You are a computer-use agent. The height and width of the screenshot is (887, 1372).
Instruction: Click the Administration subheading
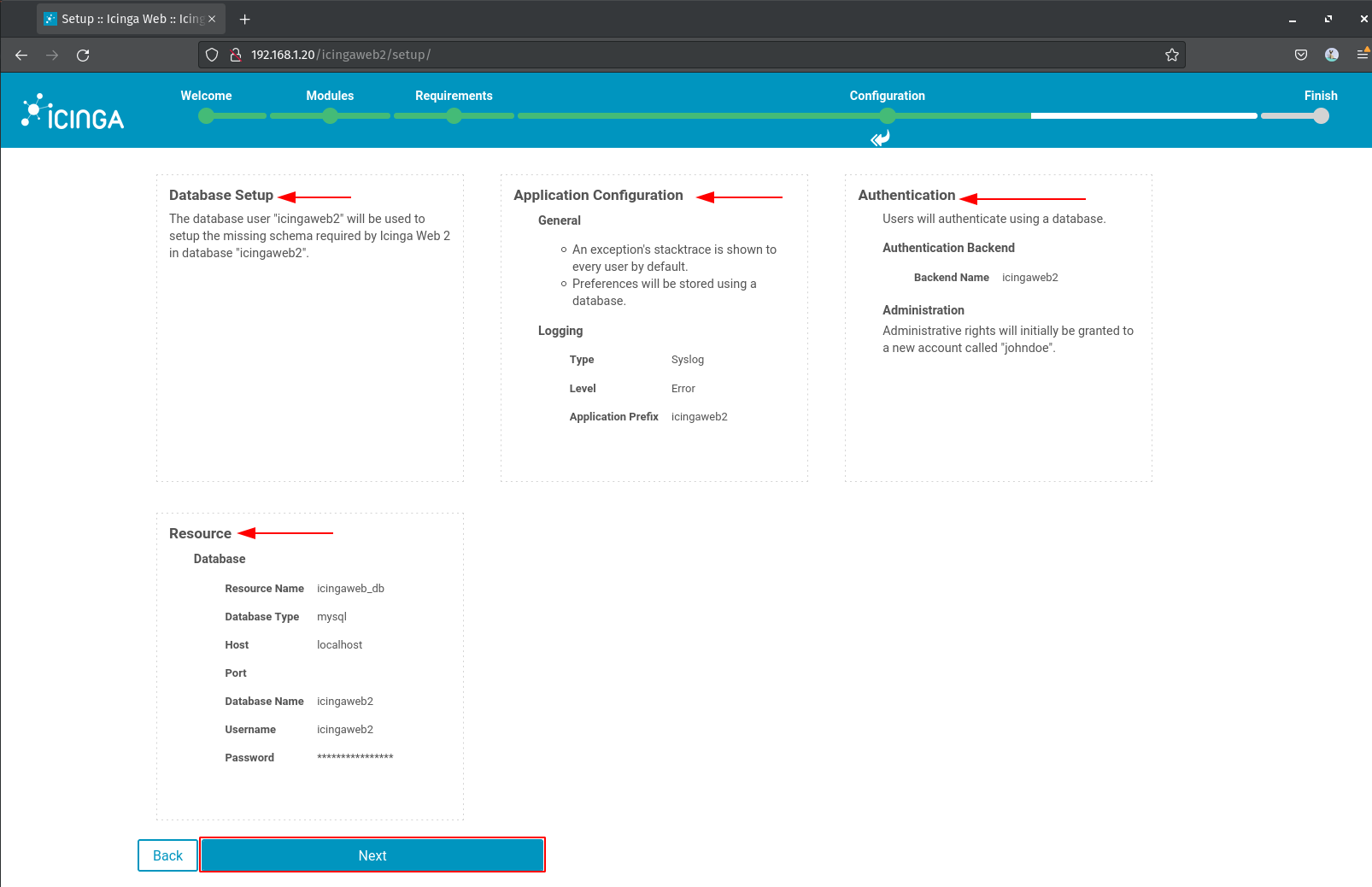(923, 310)
